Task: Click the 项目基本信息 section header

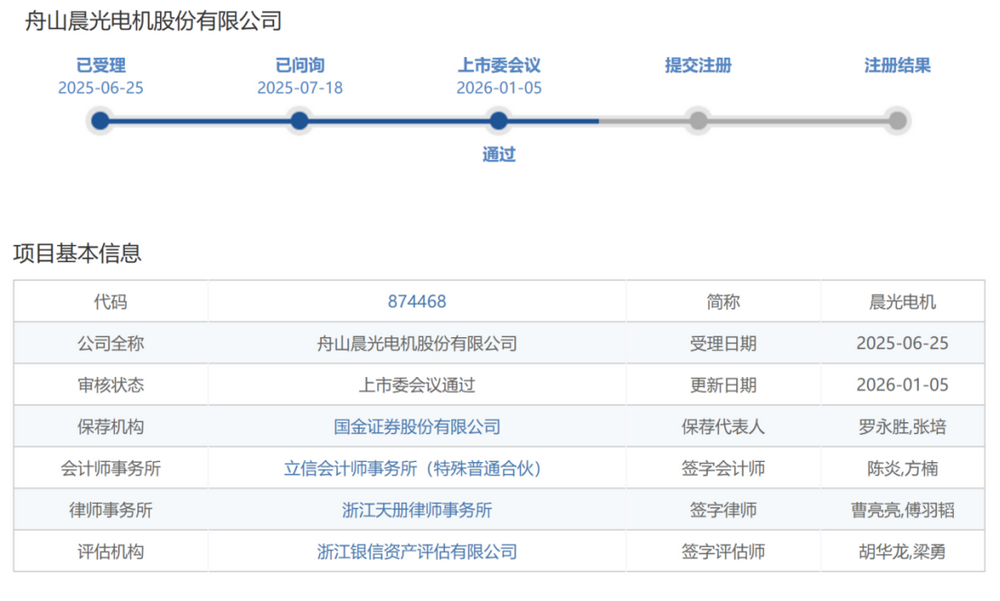Action: [x=78, y=253]
